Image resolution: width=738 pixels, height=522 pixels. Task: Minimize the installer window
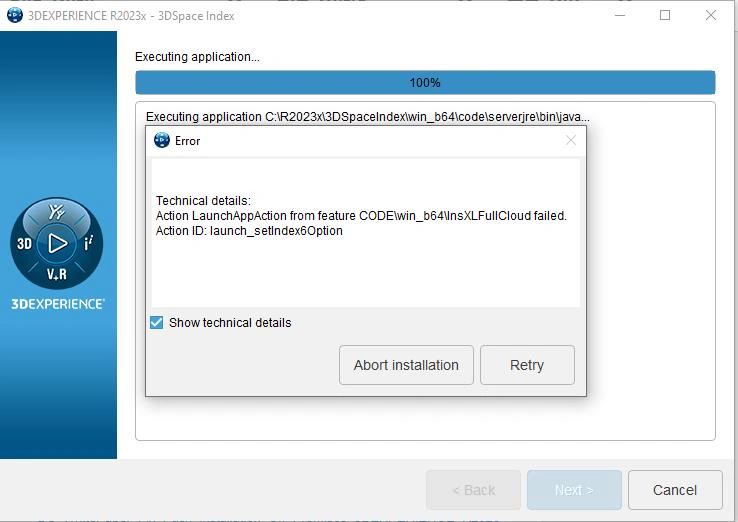pos(620,16)
